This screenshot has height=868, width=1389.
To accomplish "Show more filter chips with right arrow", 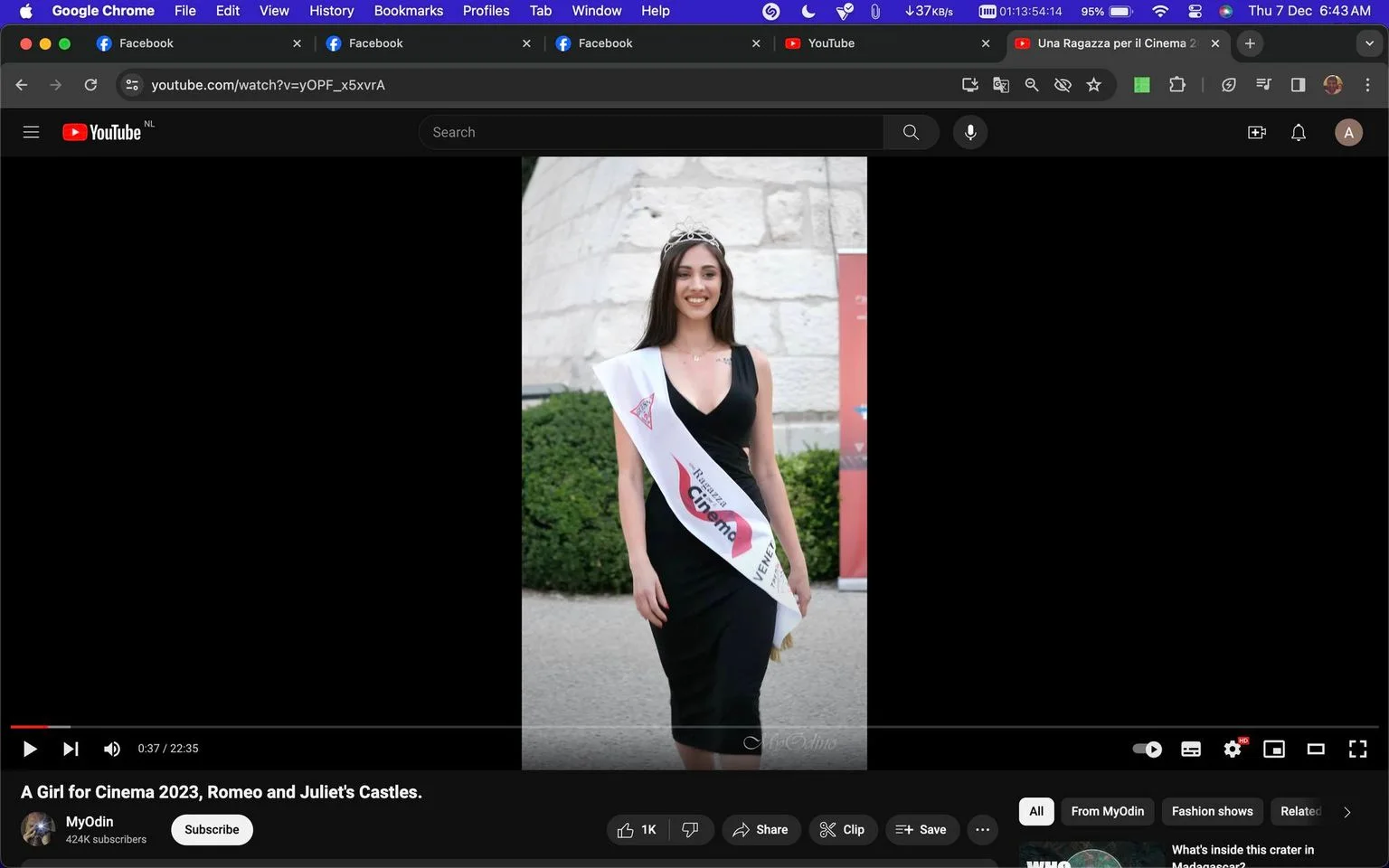I will 1346,812.
